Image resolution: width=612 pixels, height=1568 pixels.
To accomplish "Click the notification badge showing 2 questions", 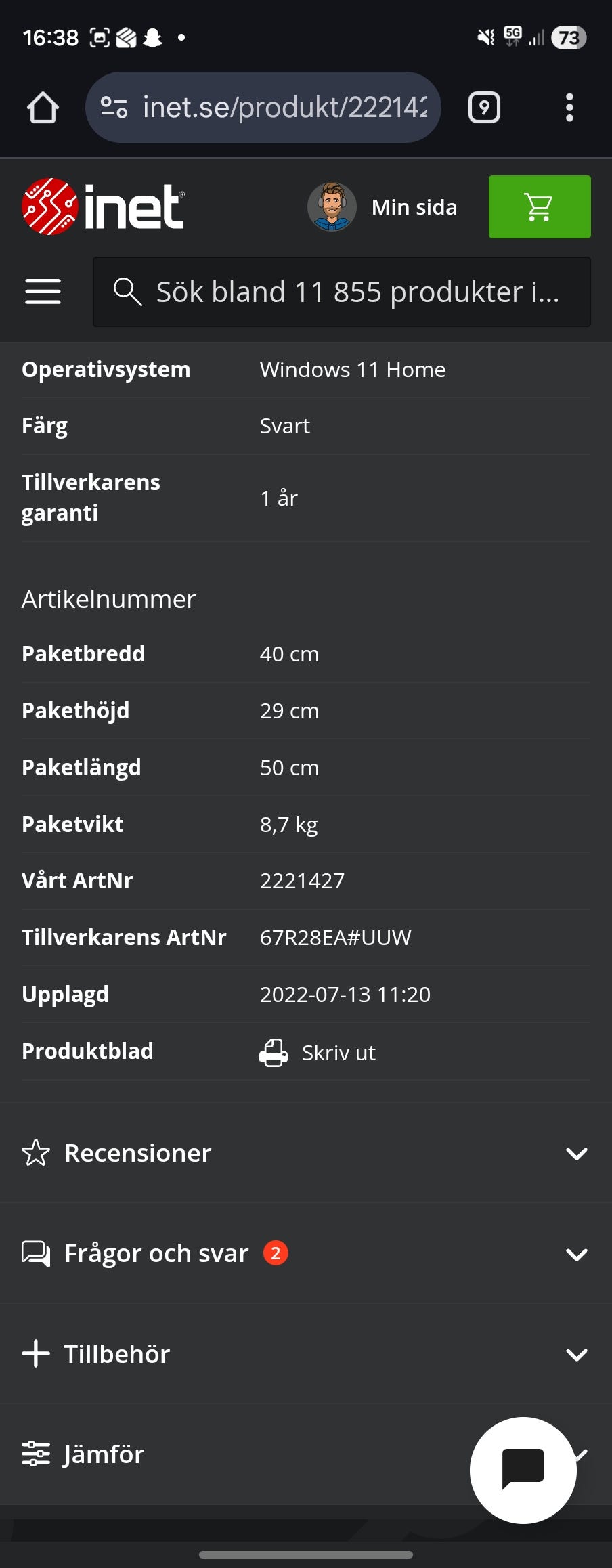I will (x=275, y=1253).
